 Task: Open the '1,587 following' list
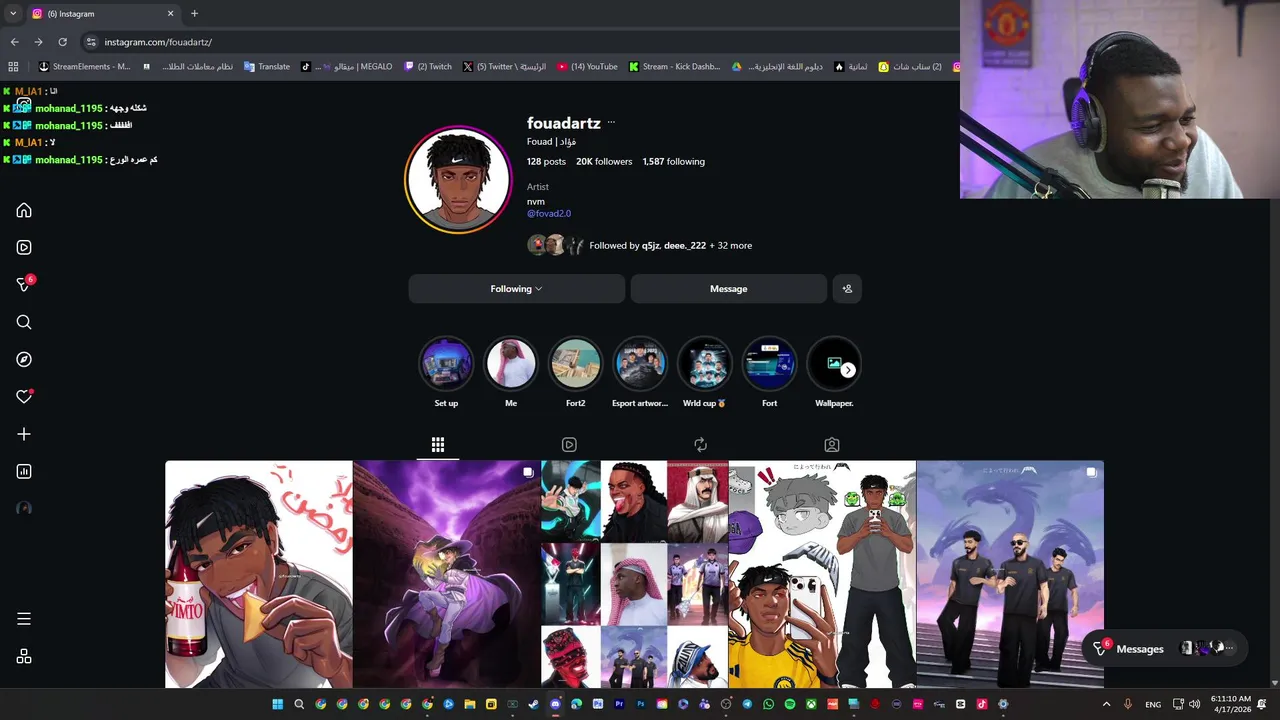[x=674, y=161]
